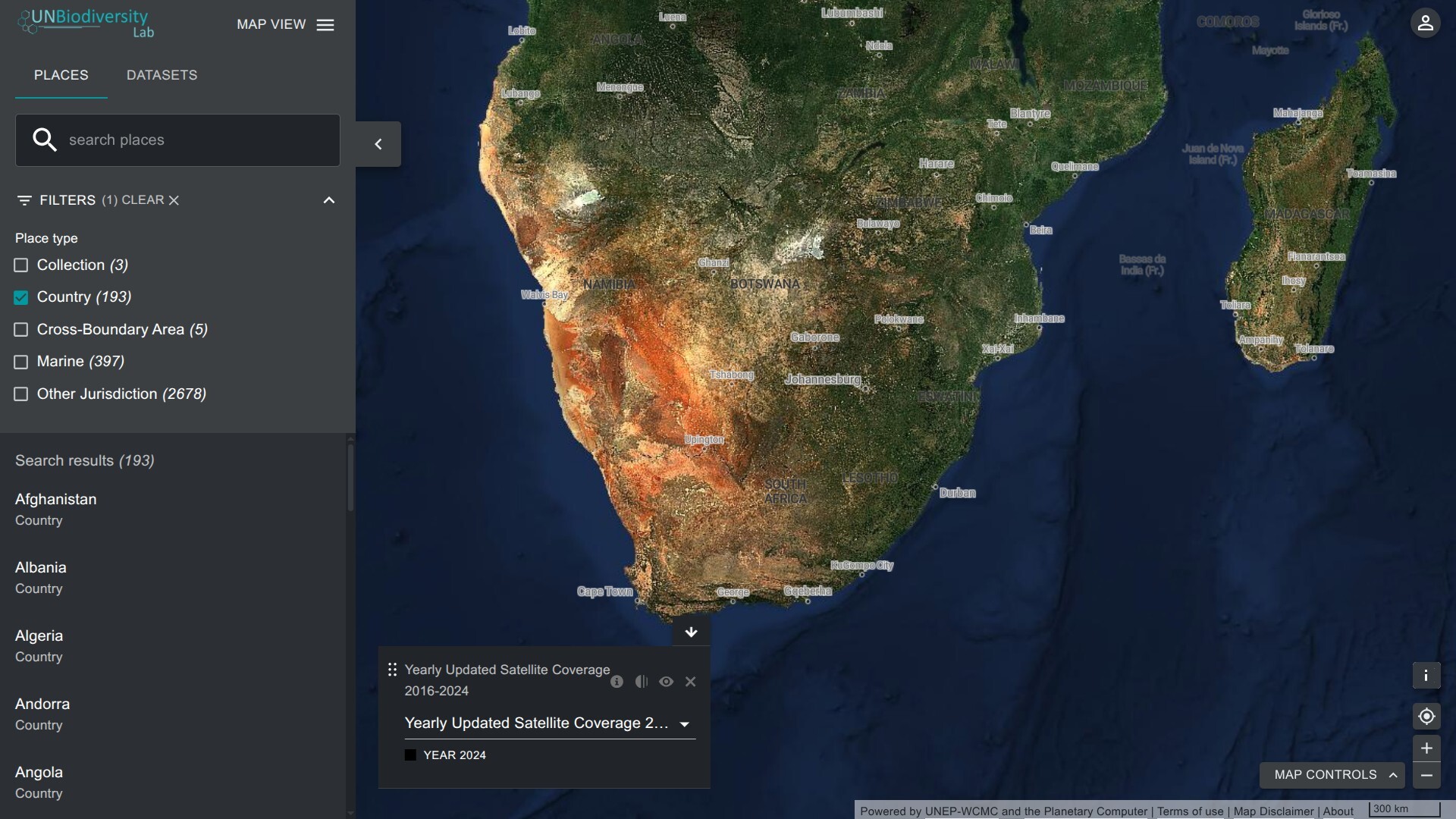This screenshot has width=1456, height=819.
Task: Check the Cross-Boundary Area filter
Action: coord(21,330)
